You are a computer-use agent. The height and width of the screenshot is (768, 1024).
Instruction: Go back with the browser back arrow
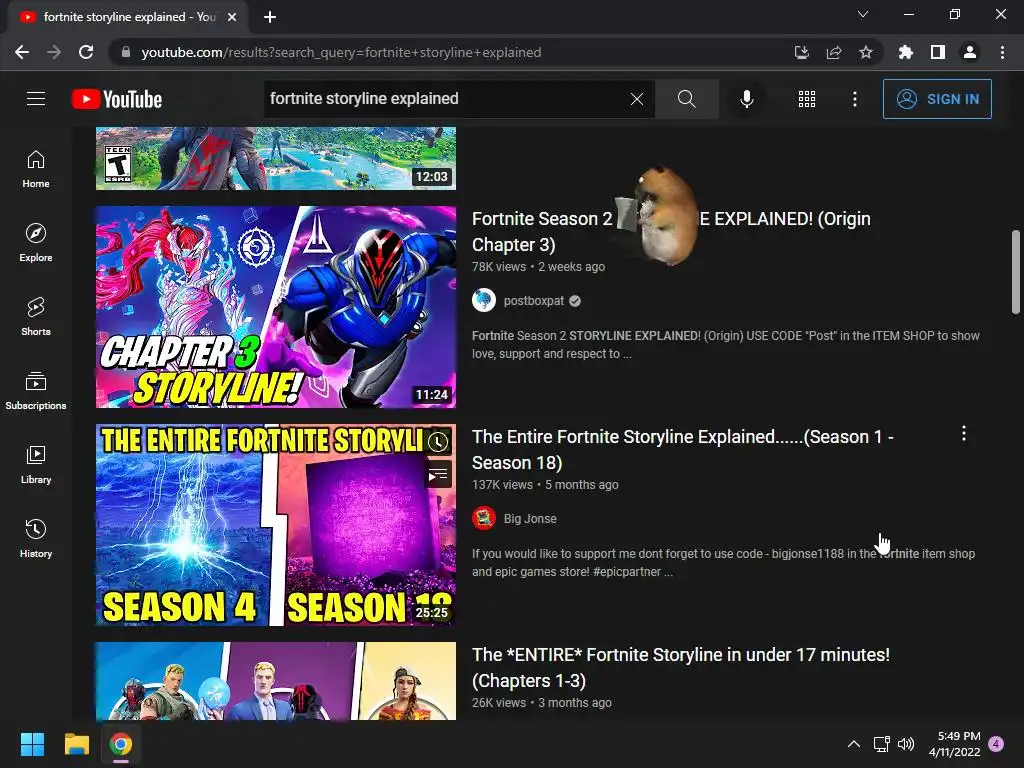pos(22,52)
